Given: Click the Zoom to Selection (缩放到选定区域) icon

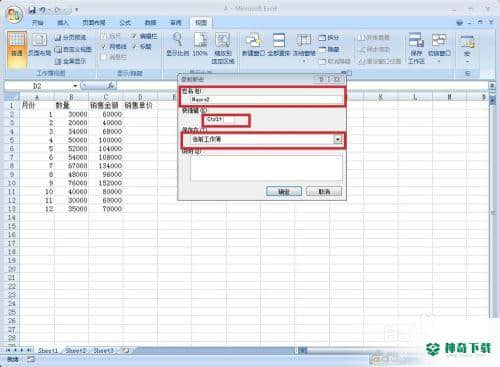Looking at the screenshot, I should (x=223, y=48).
